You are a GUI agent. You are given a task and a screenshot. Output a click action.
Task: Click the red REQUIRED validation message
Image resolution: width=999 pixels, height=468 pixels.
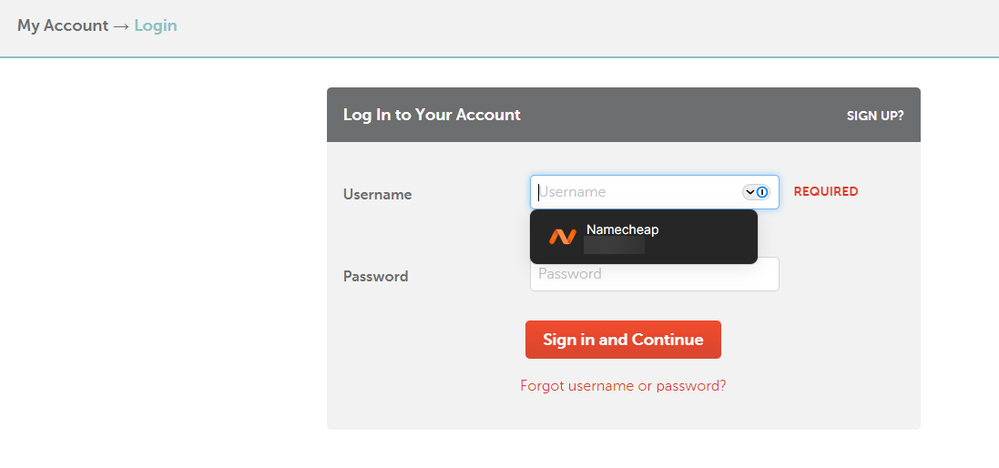[x=825, y=191]
